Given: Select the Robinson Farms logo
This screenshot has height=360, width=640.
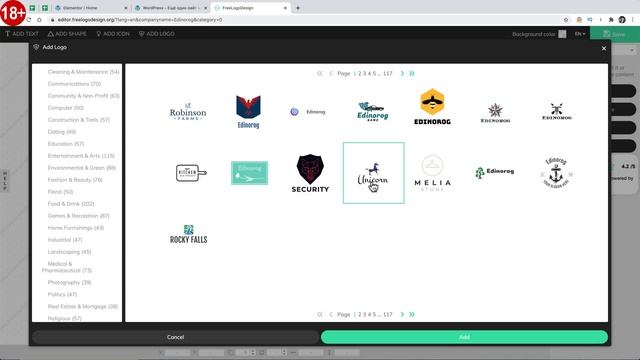Looking at the screenshot, I should point(188,112).
